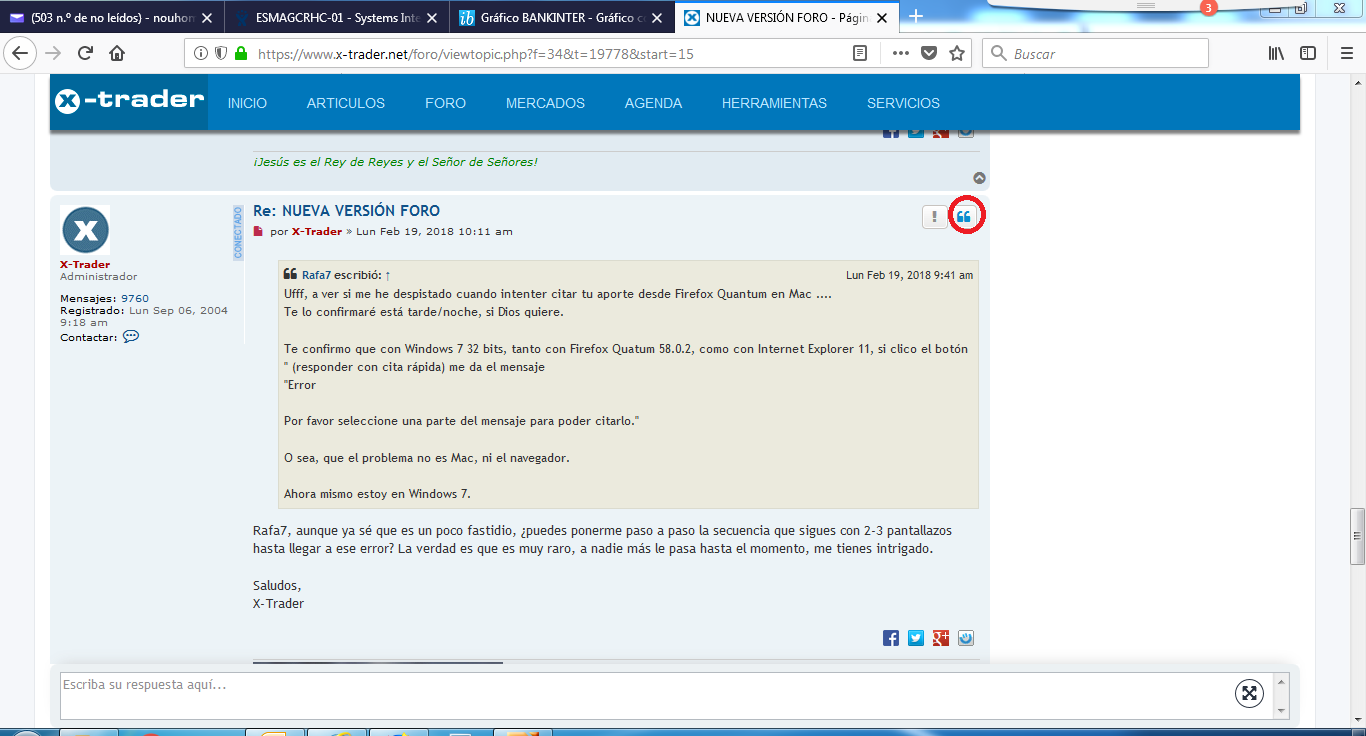Click the browser forward arrow
This screenshot has width=1366, height=736.
(x=53, y=53)
